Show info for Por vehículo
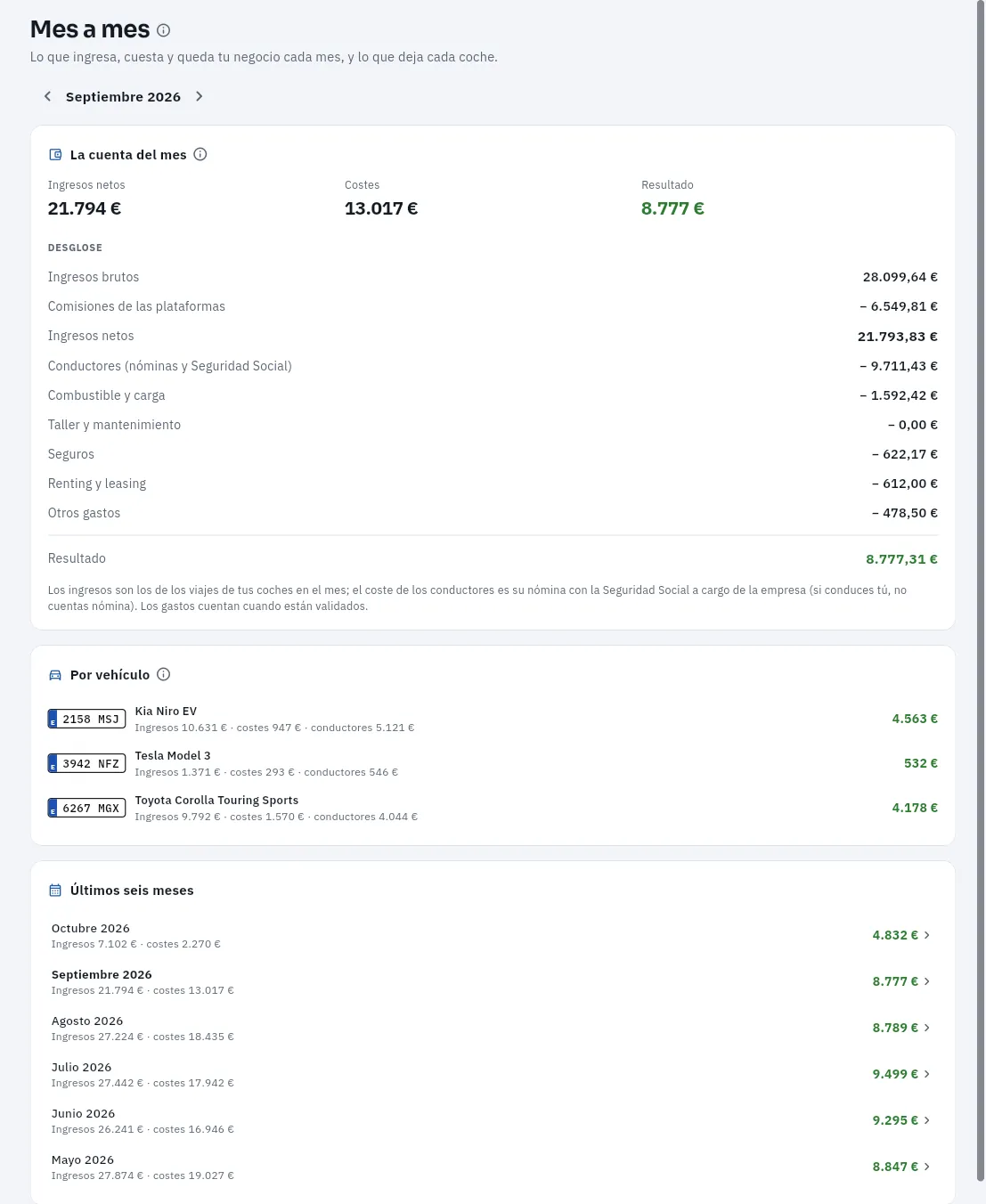This screenshot has width=986, height=1204. [164, 674]
